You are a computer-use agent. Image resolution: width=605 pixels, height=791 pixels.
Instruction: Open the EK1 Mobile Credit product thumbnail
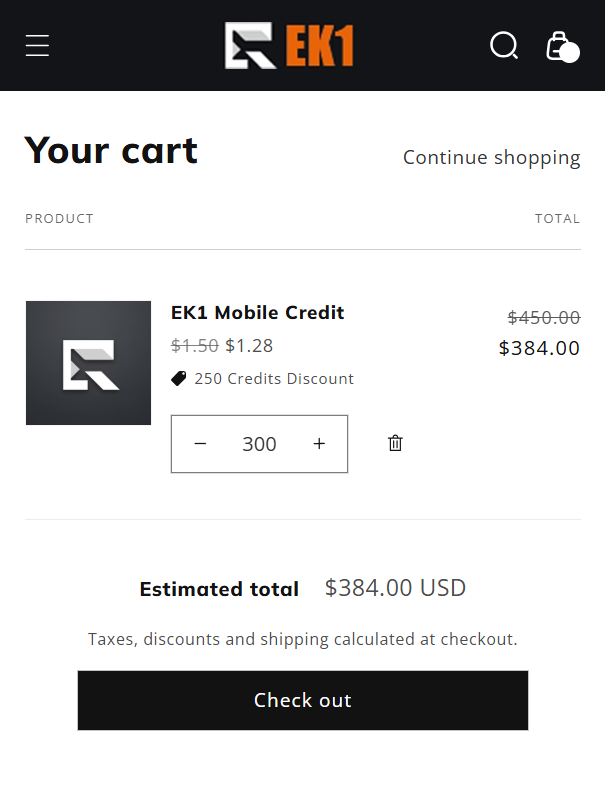(88, 363)
